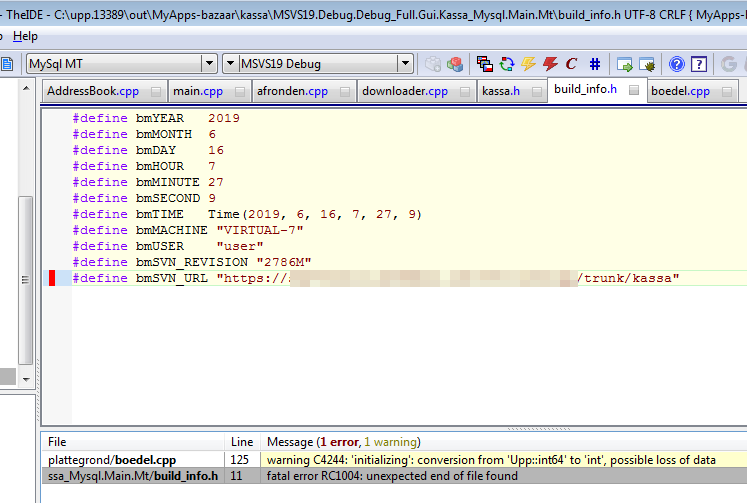Run Build with the yellow lightning icon
The height and width of the screenshot is (503, 747).
coord(528,64)
